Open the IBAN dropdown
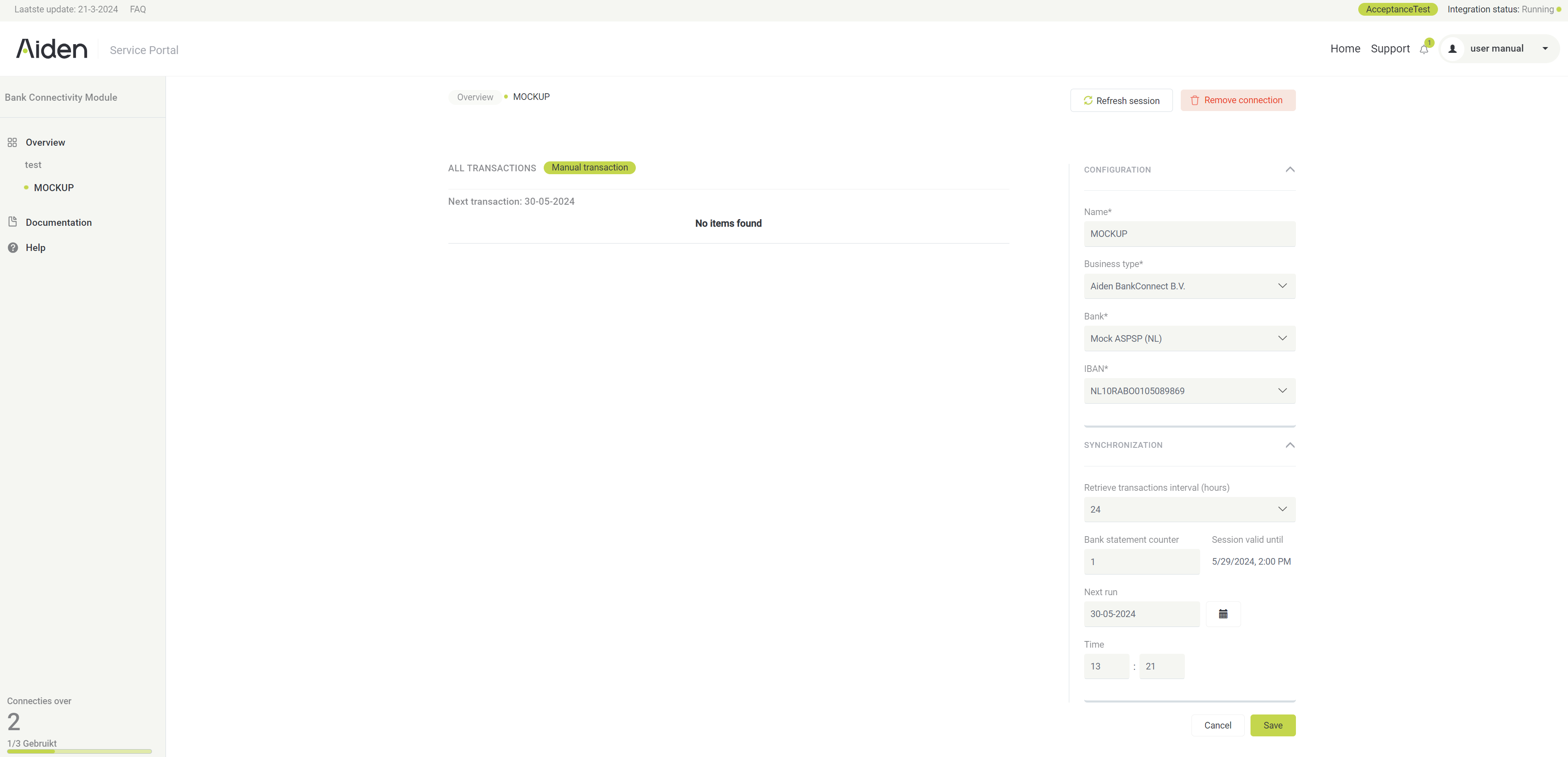Image resolution: width=1568 pixels, height=757 pixels. click(1189, 390)
